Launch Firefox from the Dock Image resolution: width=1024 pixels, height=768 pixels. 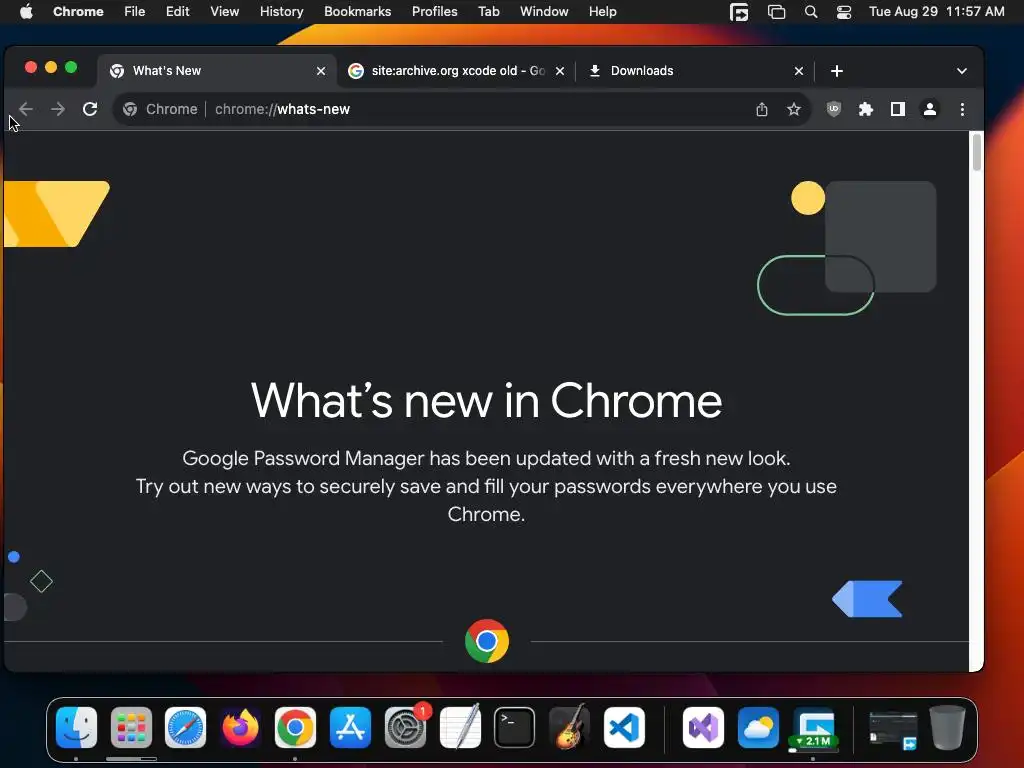point(240,728)
